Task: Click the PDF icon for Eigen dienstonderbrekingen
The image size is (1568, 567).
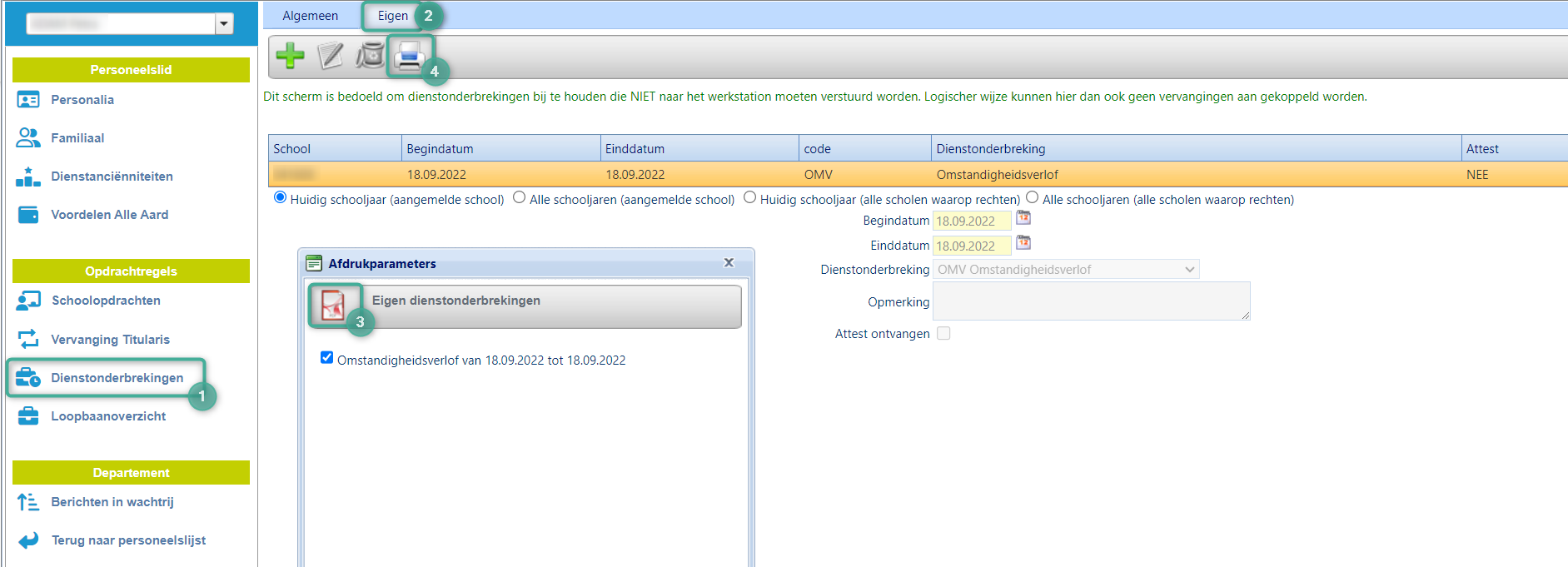Action: (333, 305)
